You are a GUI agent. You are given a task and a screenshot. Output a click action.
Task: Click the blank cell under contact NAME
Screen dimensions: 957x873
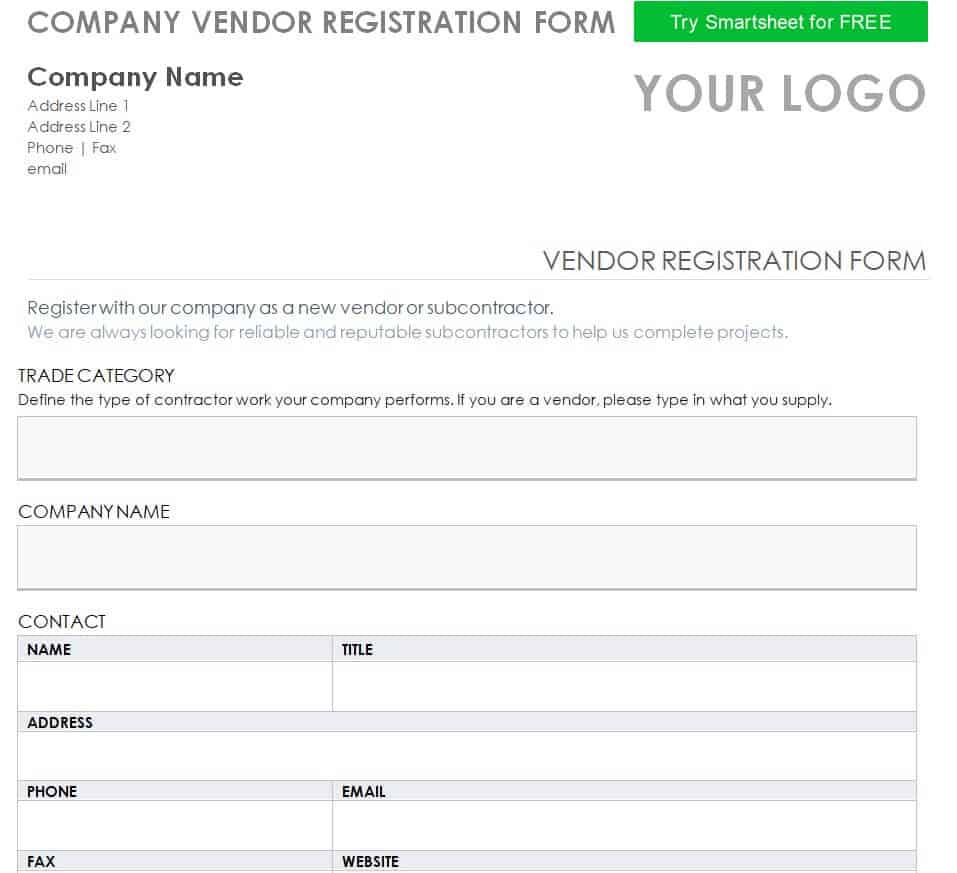(175, 686)
